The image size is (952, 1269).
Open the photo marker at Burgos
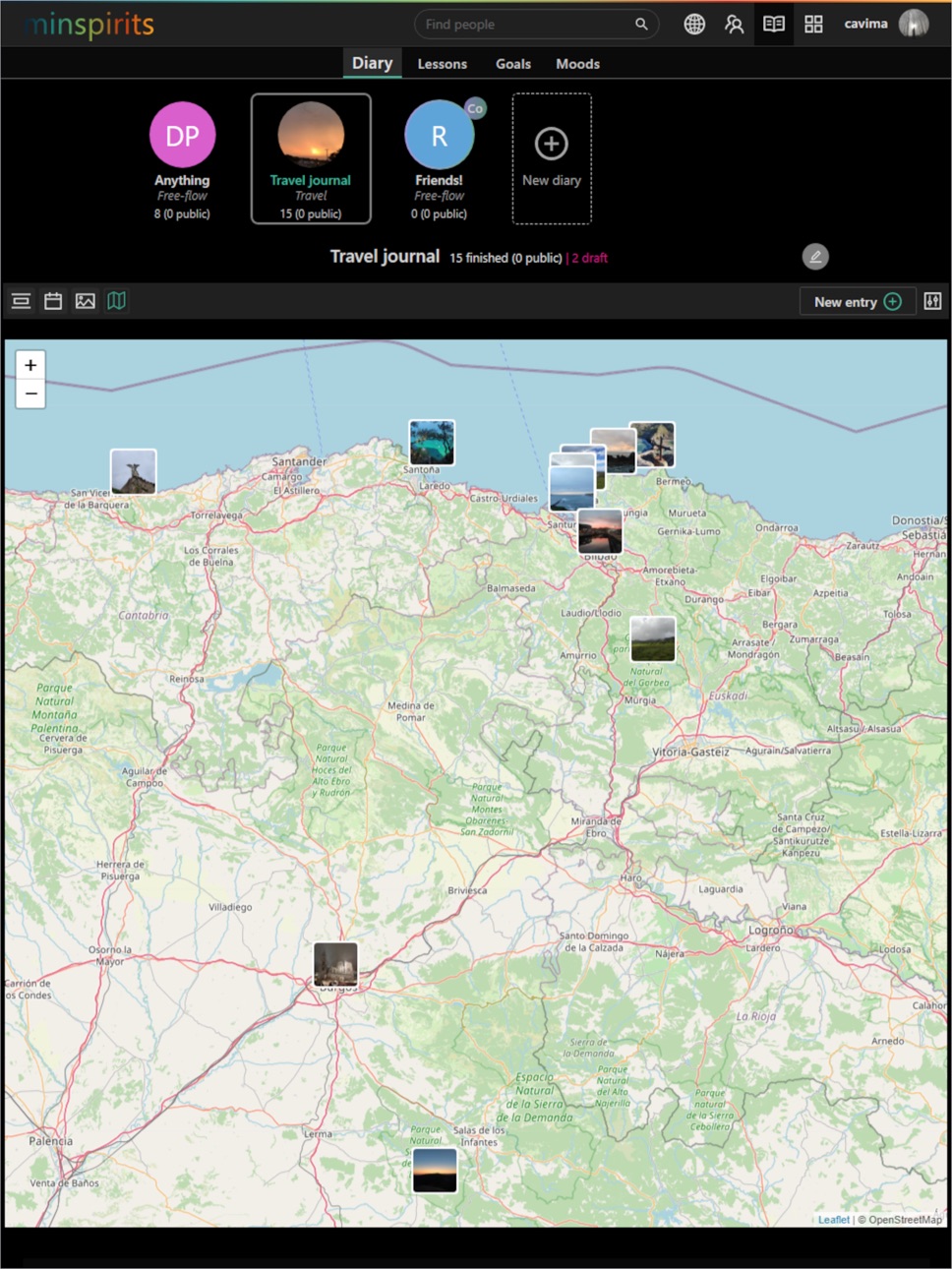coord(335,964)
